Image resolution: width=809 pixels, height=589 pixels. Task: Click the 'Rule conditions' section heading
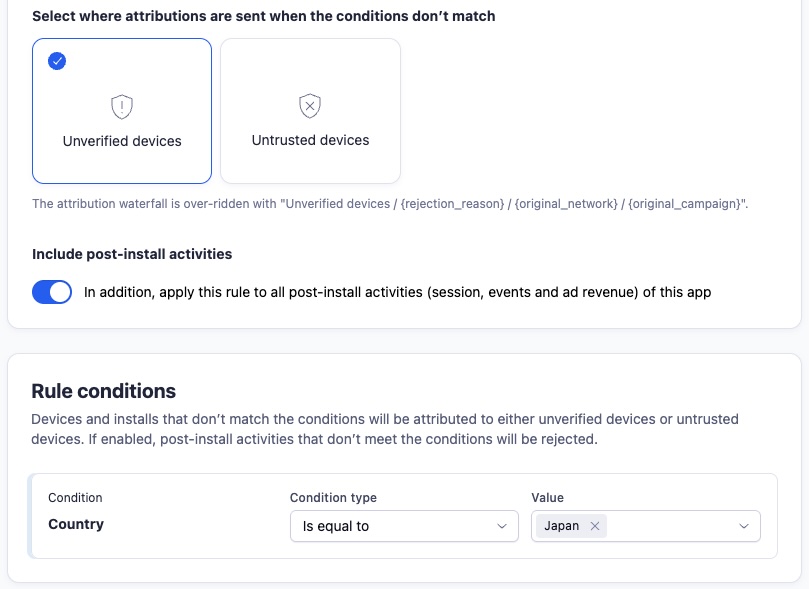click(x=103, y=391)
